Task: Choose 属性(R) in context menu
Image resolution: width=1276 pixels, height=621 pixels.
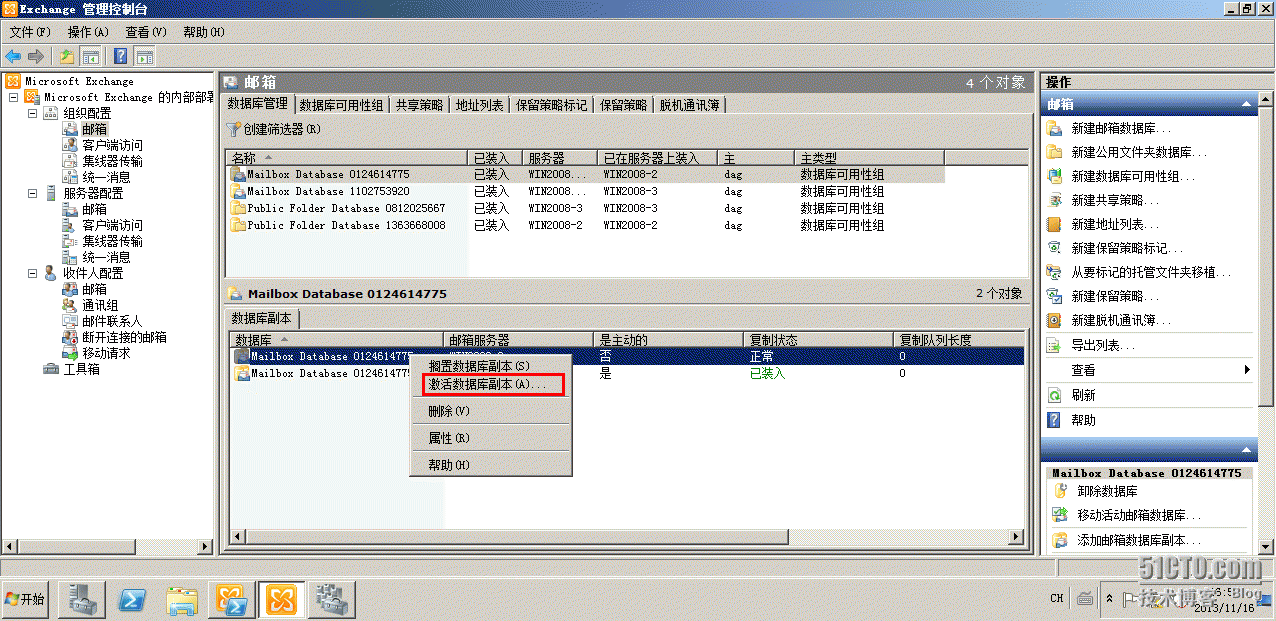Action: (490, 438)
